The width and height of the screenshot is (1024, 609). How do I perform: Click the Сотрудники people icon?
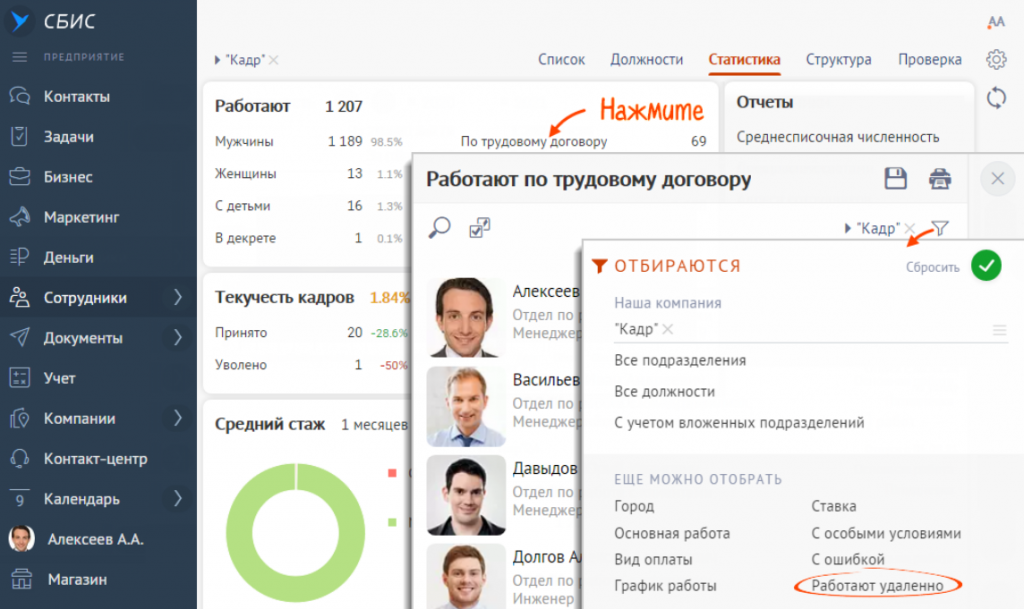[x=20, y=298]
